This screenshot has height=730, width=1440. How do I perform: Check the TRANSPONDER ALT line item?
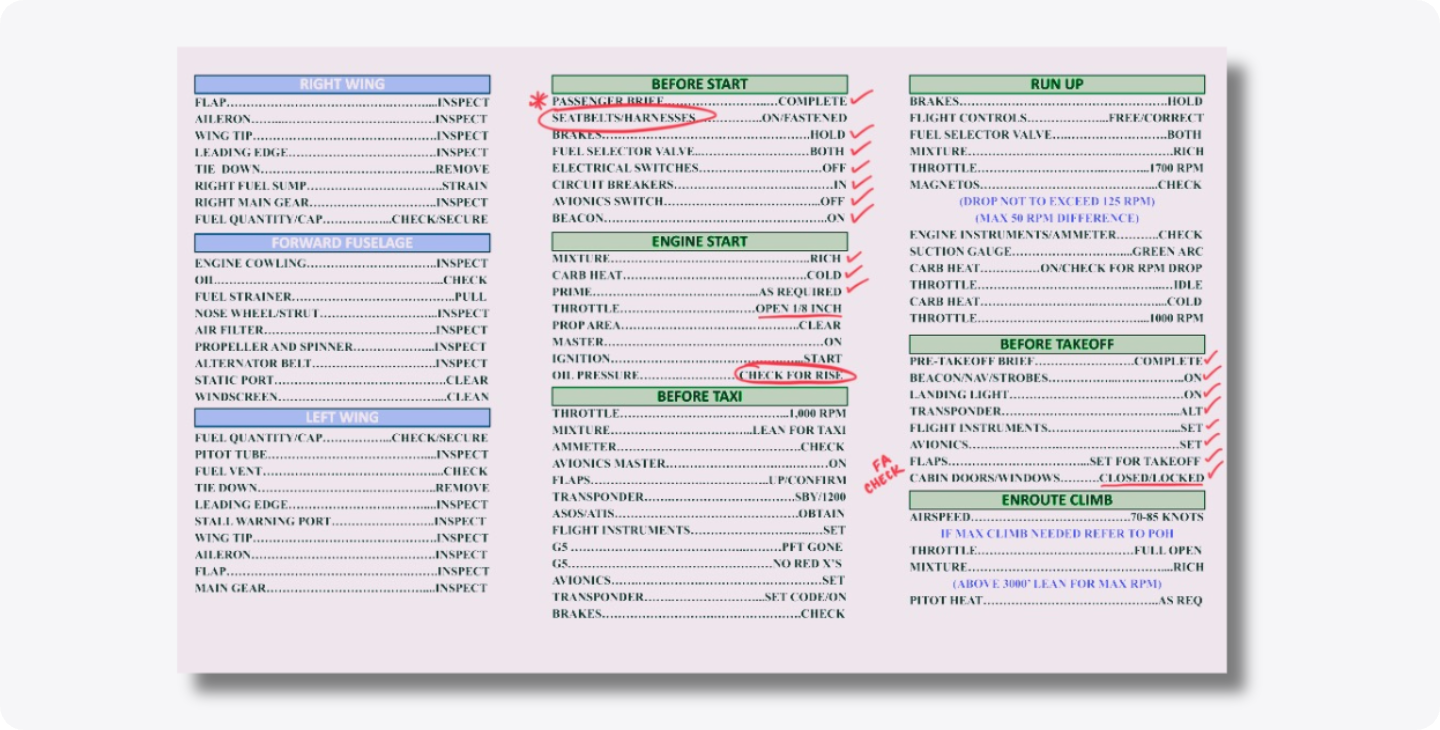click(1210, 406)
